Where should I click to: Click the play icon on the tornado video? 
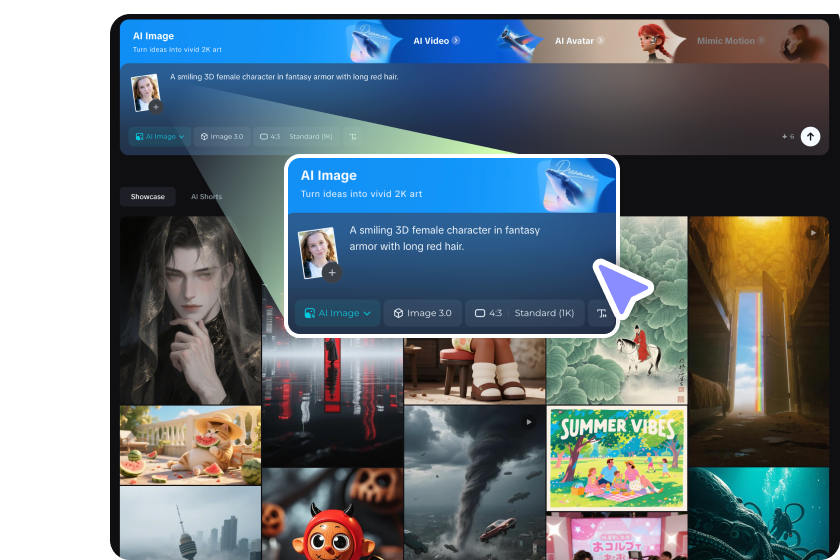[529, 422]
